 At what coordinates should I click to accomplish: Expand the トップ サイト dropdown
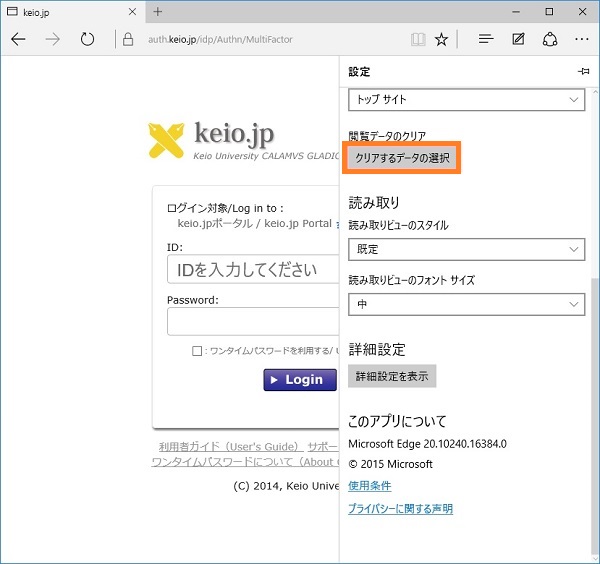coord(466,100)
